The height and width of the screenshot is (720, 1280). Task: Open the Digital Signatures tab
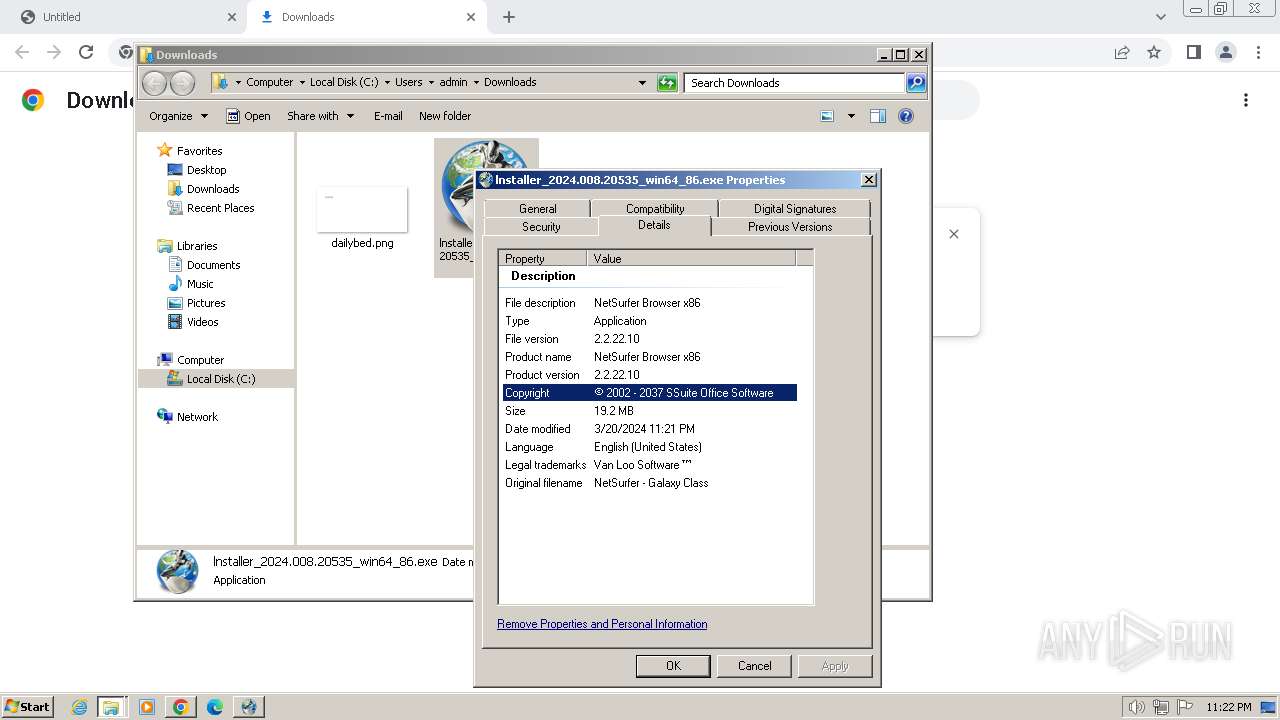(x=795, y=208)
